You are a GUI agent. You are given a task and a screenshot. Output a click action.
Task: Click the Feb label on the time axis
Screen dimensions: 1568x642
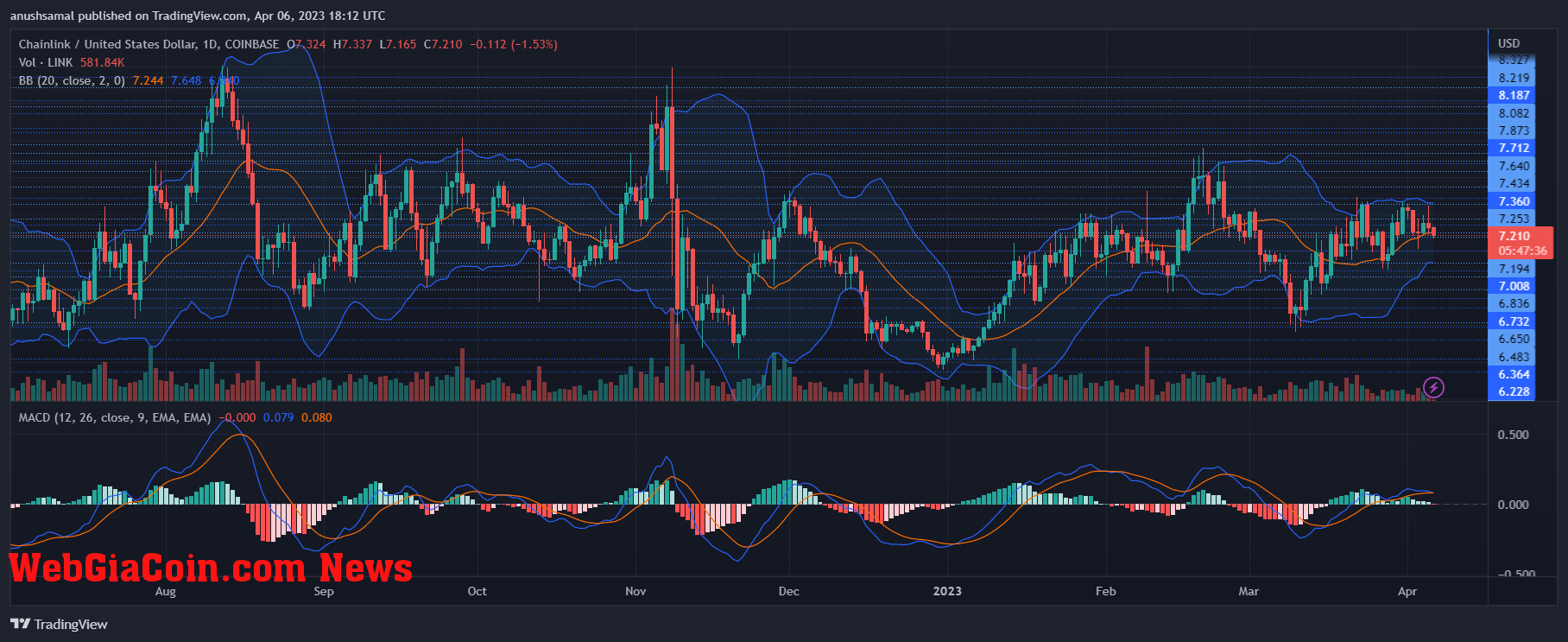1105,591
